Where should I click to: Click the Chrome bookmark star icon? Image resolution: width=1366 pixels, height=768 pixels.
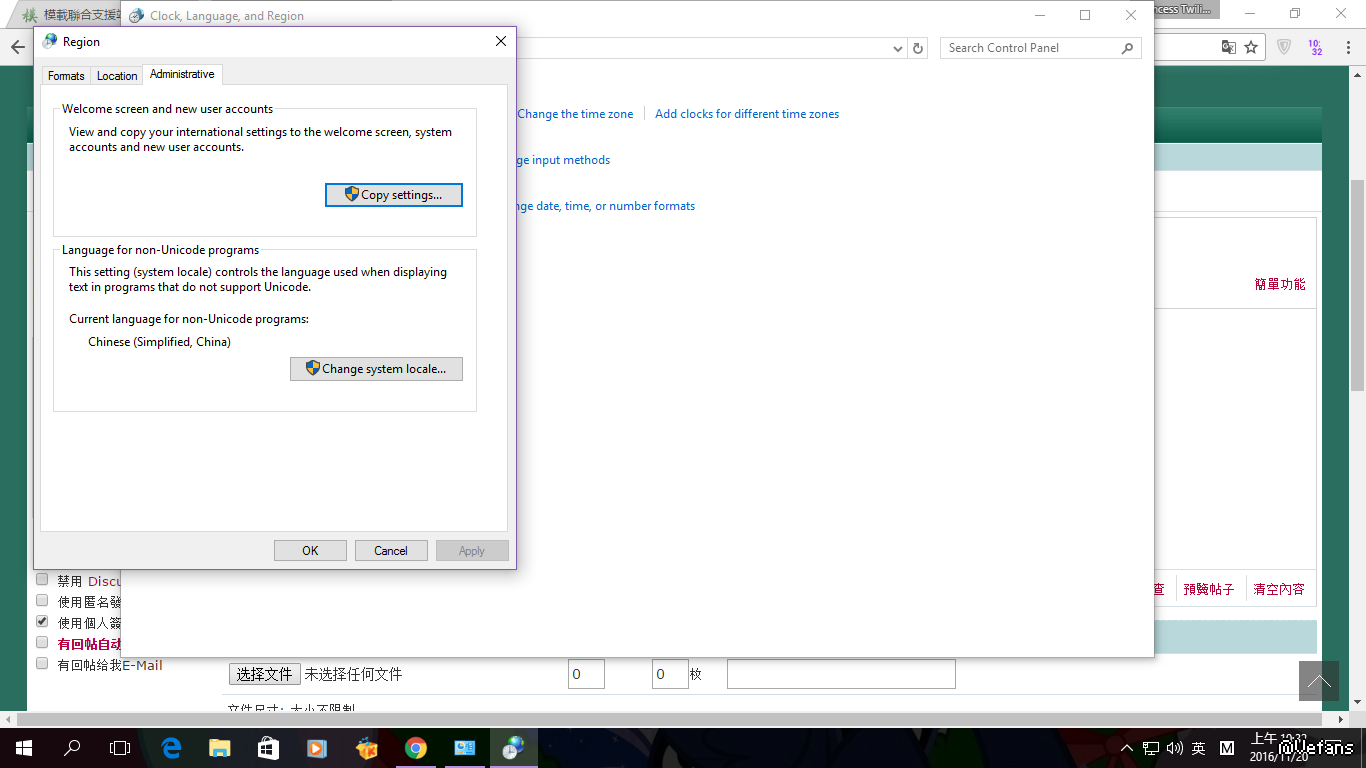coord(1250,47)
